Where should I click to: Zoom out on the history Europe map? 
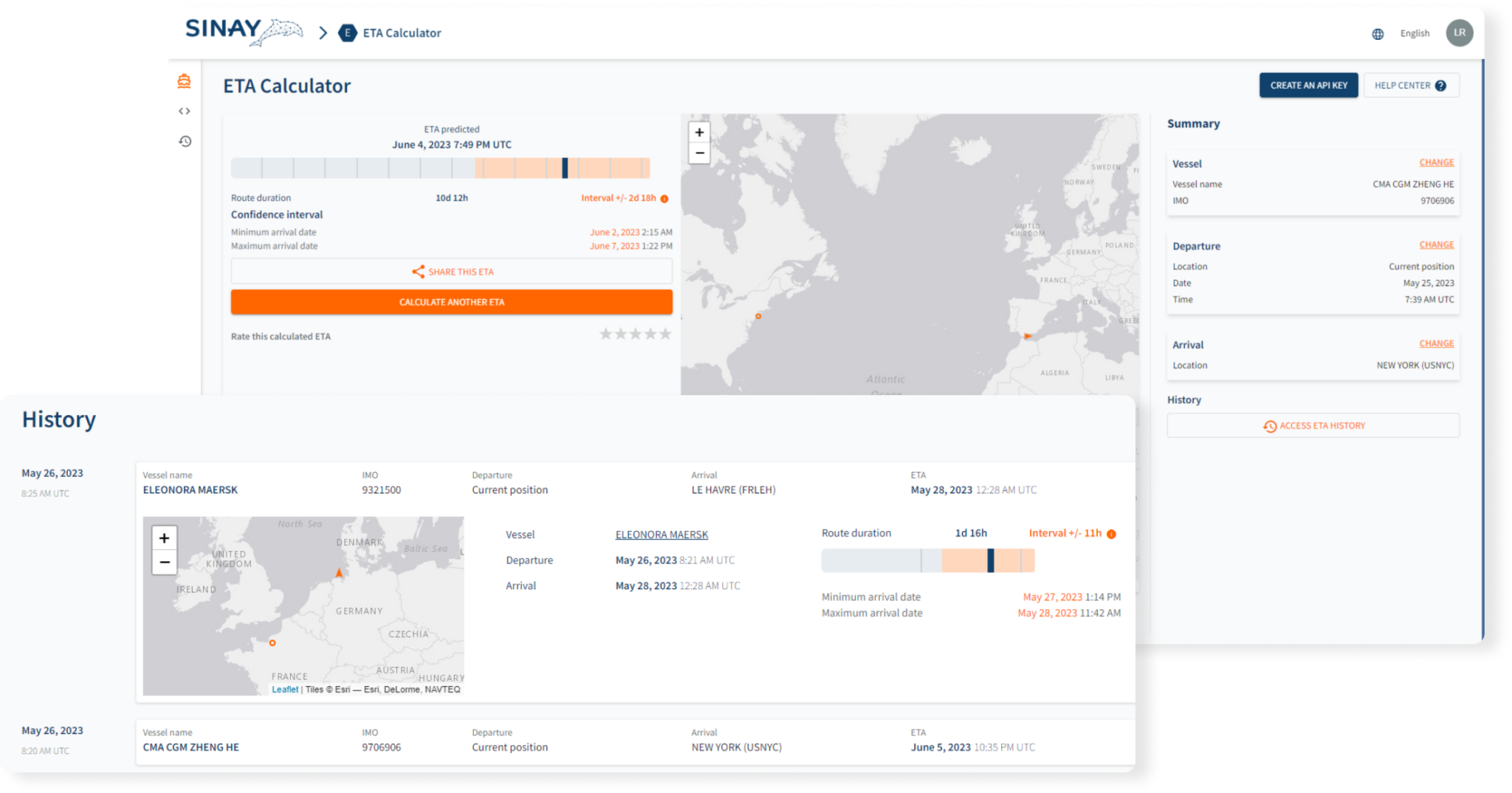coord(165,562)
